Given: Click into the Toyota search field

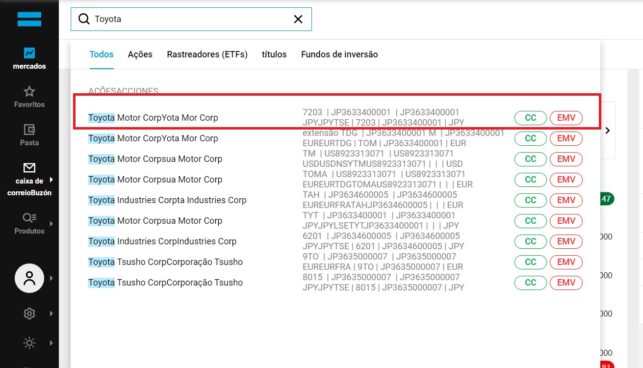Looking at the screenshot, I should (191, 19).
